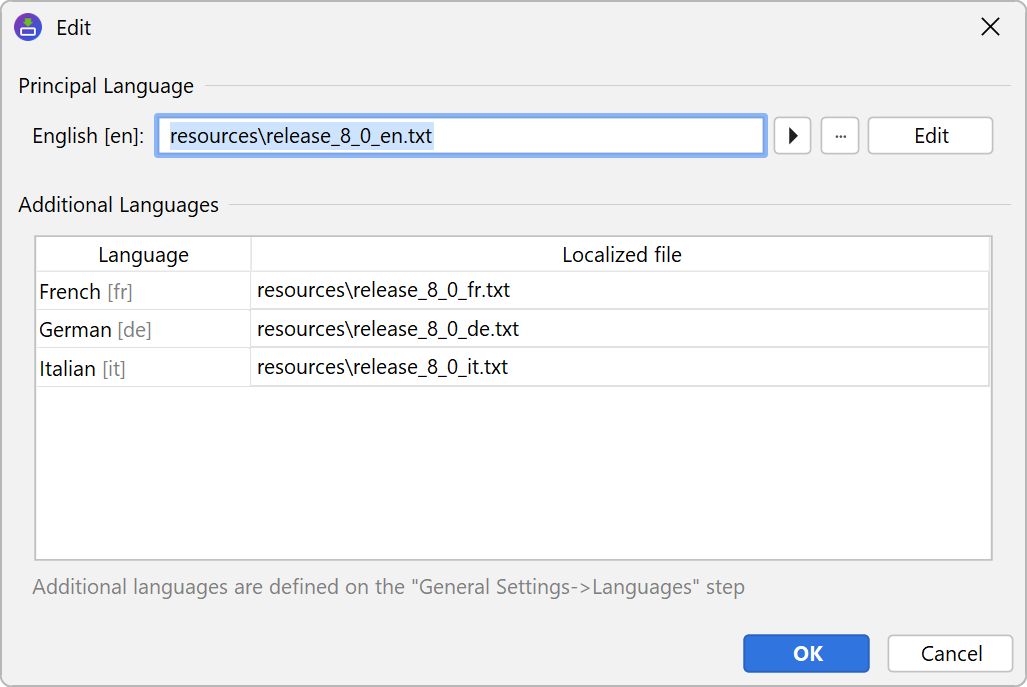Click the English [en] label
The height and width of the screenshot is (687, 1027).
coord(88,136)
